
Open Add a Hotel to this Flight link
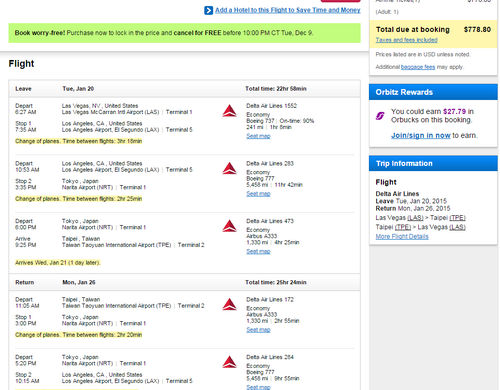pyautogui.click(x=288, y=10)
